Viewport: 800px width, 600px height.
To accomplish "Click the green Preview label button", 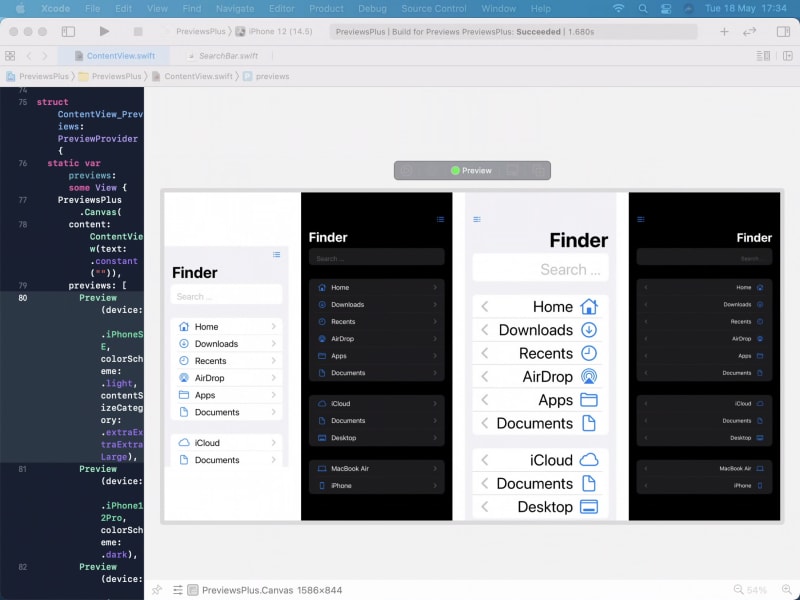I will 471,170.
